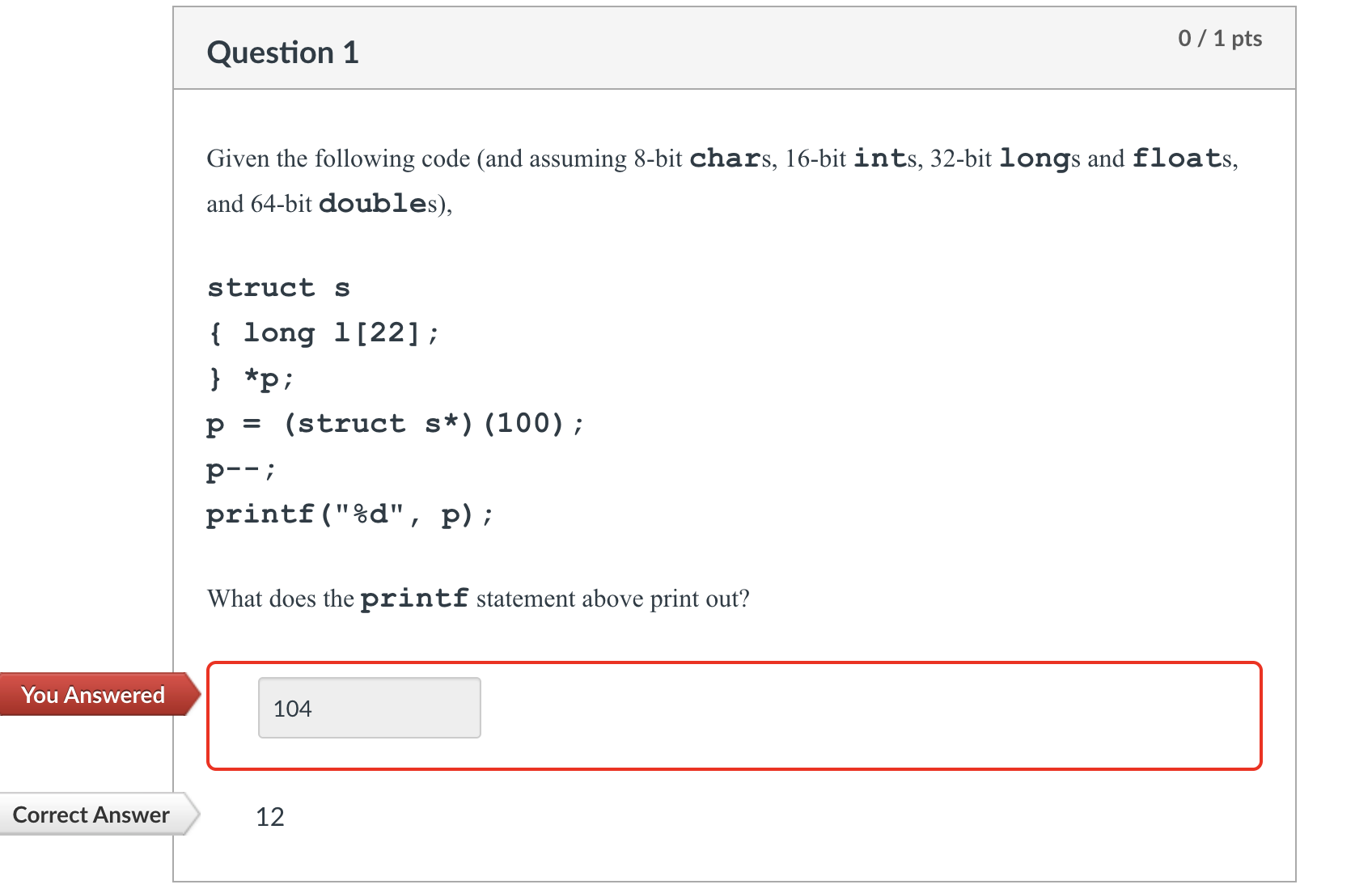The width and height of the screenshot is (1372, 893).
Task: Click the cast expression (struct s*)(100)
Action: pyautogui.click(x=433, y=422)
